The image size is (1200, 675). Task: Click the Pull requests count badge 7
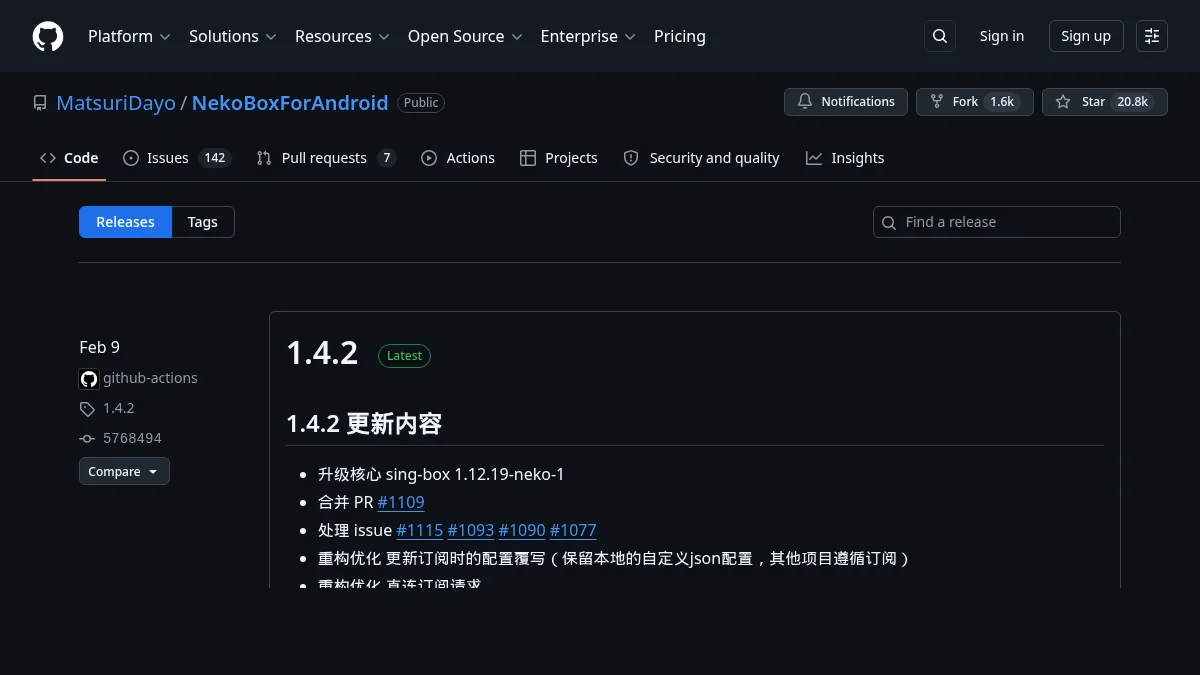click(x=387, y=158)
